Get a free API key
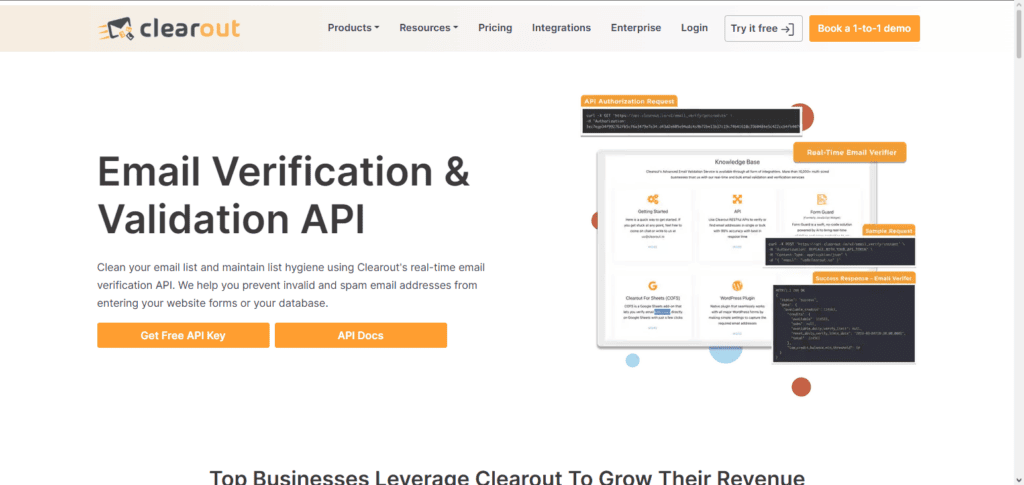 click(x=183, y=336)
